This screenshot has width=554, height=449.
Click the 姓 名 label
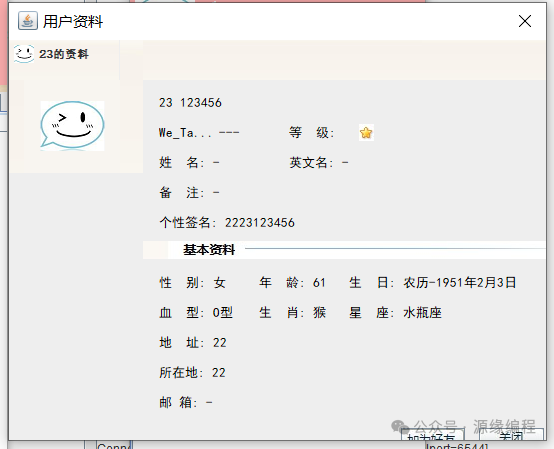(181, 163)
